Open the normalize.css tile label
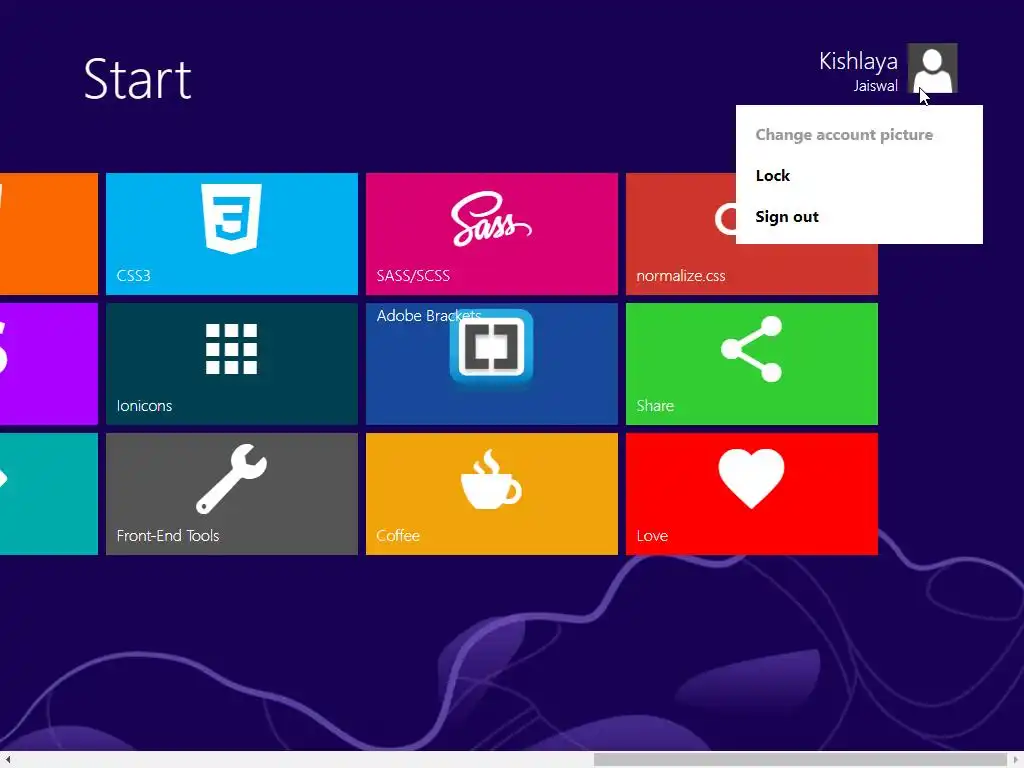 [x=680, y=276]
